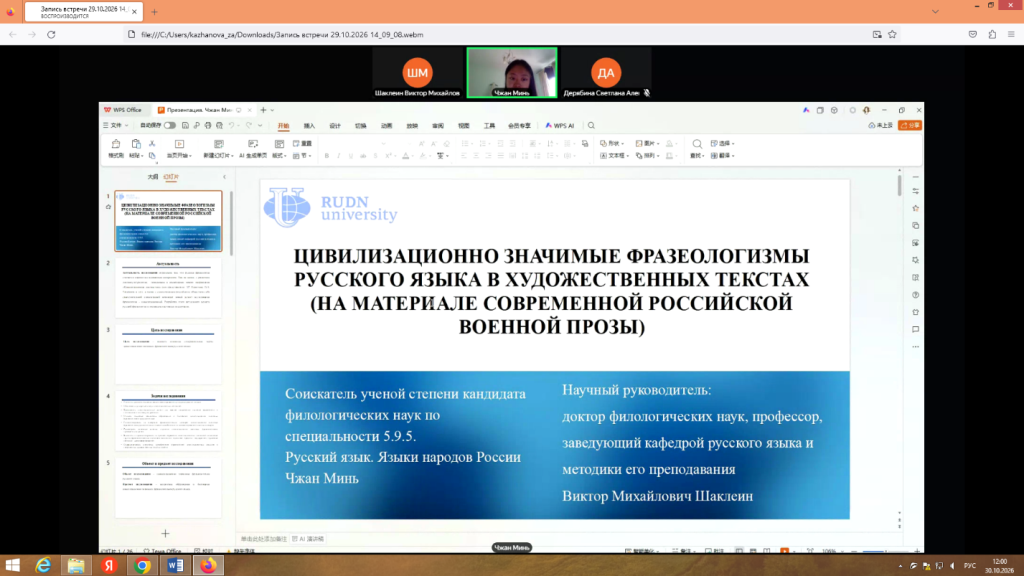This screenshot has height=576, width=1024.
Task: Open Yandex browser from the taskbar
Action: click(109, 566)
